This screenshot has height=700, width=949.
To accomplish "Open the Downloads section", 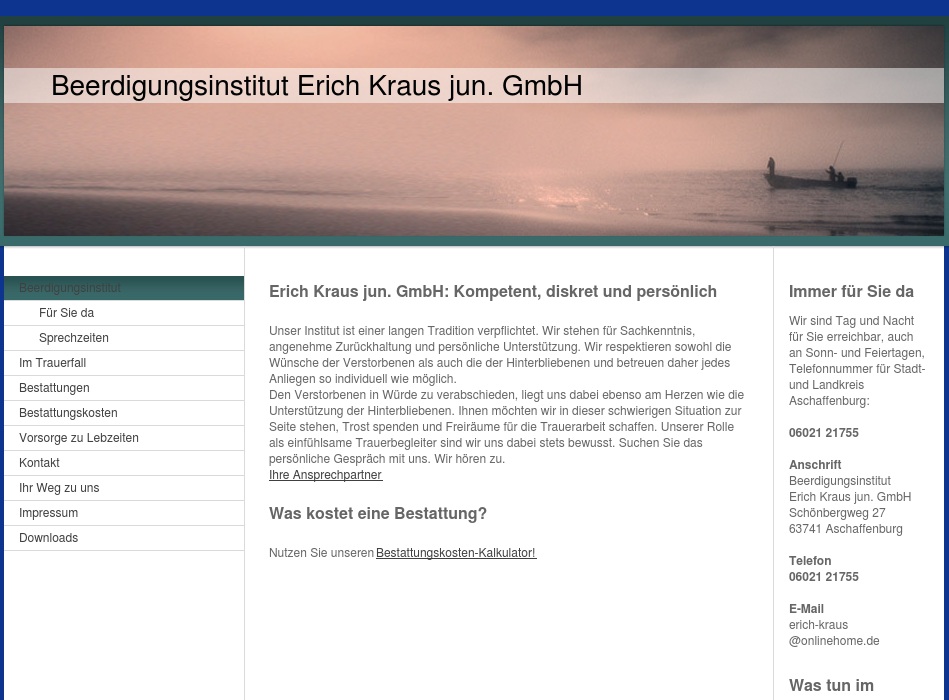I will coord(48,537).
